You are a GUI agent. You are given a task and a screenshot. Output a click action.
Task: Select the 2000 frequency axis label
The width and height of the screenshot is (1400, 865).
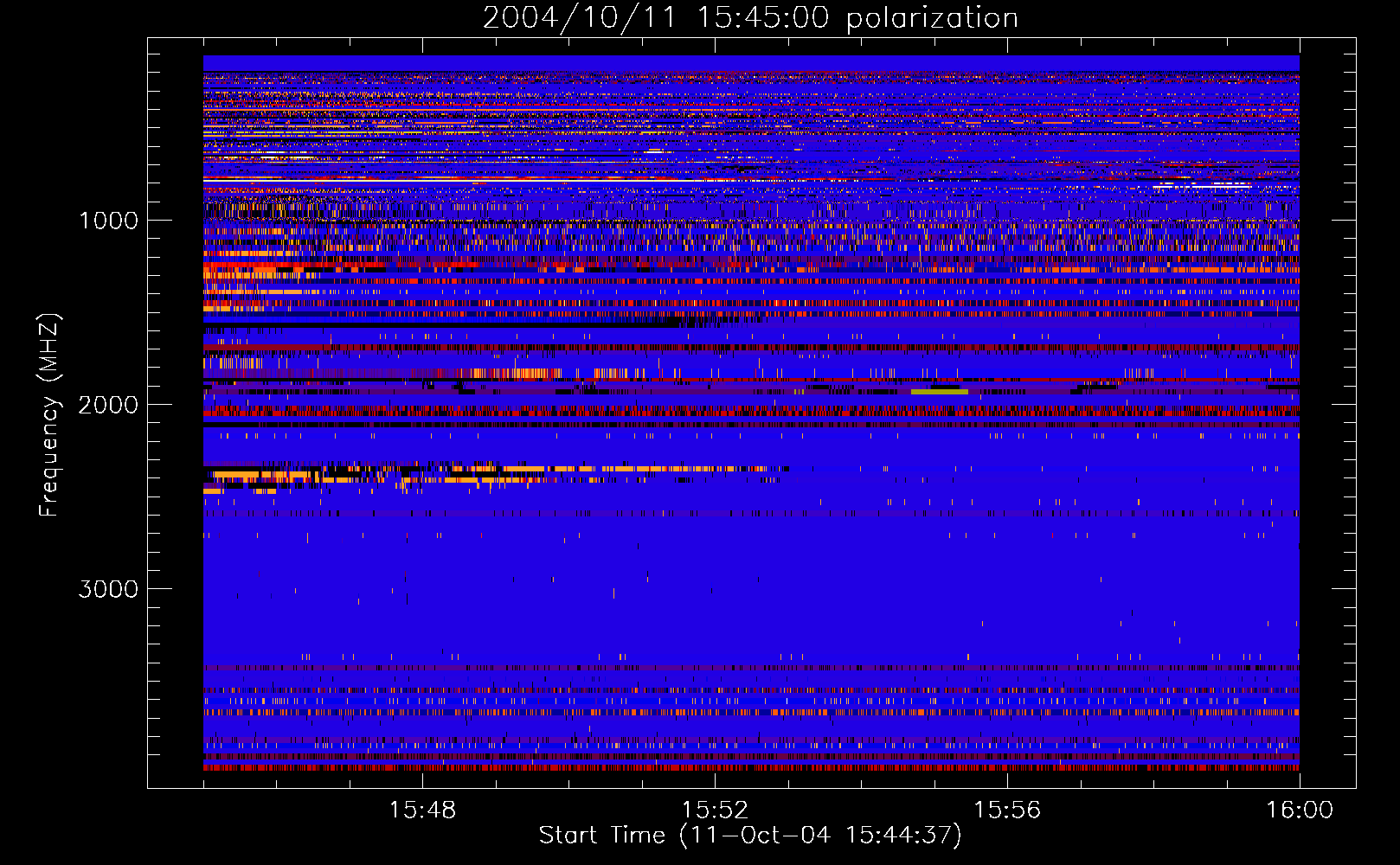click(x=108, y=405)
